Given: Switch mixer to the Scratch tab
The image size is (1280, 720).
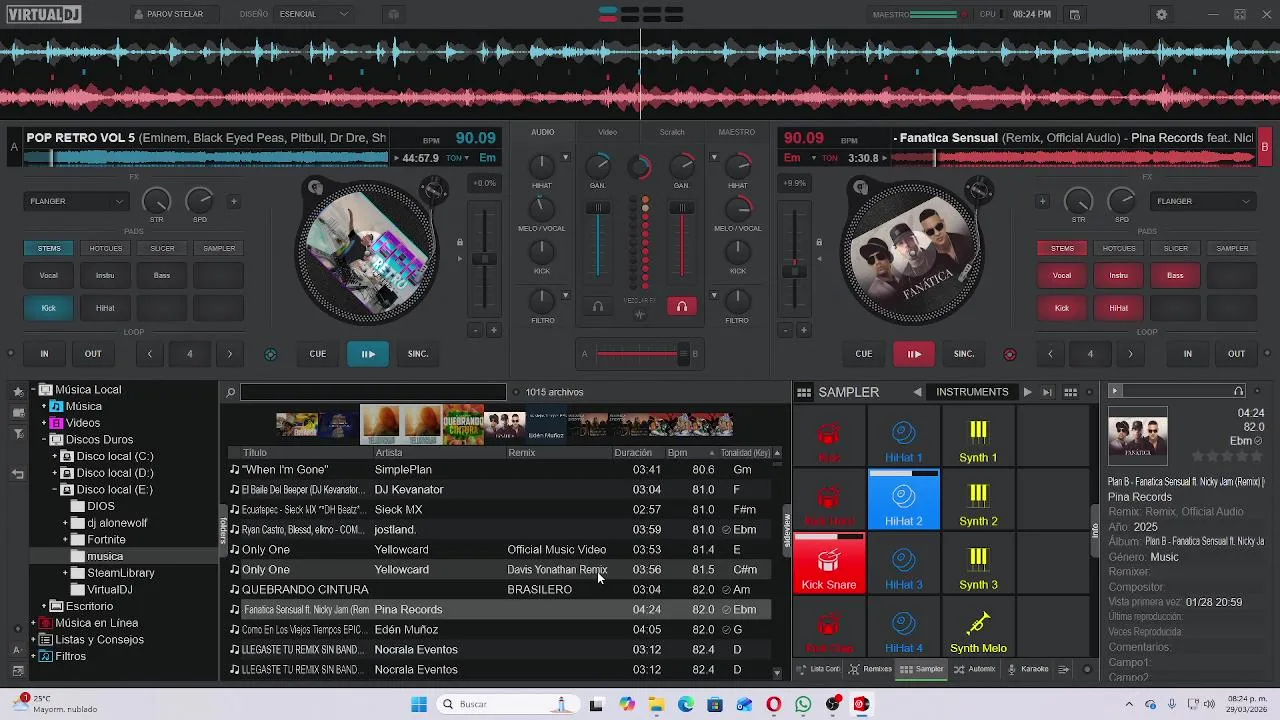Looking at the screenshot, I should click(x=672, y=132).
